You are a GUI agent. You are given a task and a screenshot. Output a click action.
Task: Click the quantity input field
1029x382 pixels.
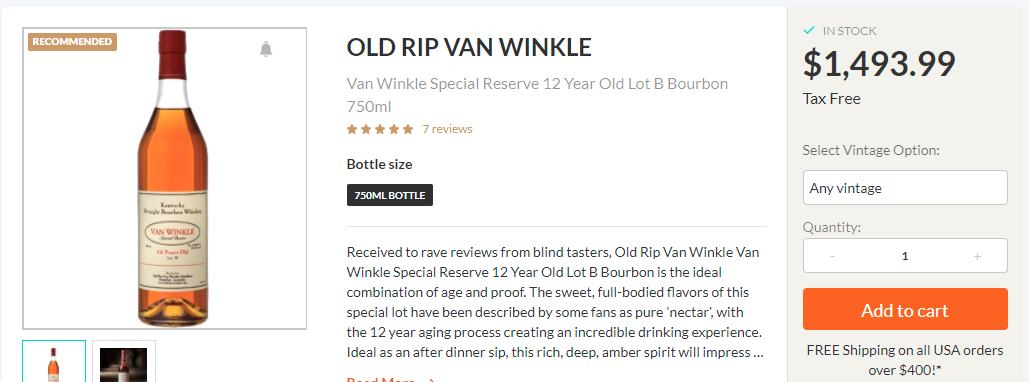[x=905, y=256]
